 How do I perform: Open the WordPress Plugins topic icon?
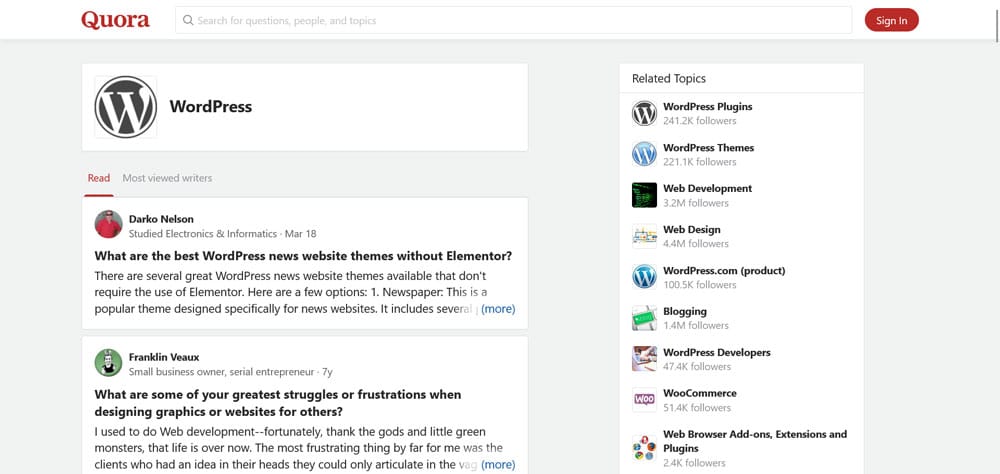point(644,113)
